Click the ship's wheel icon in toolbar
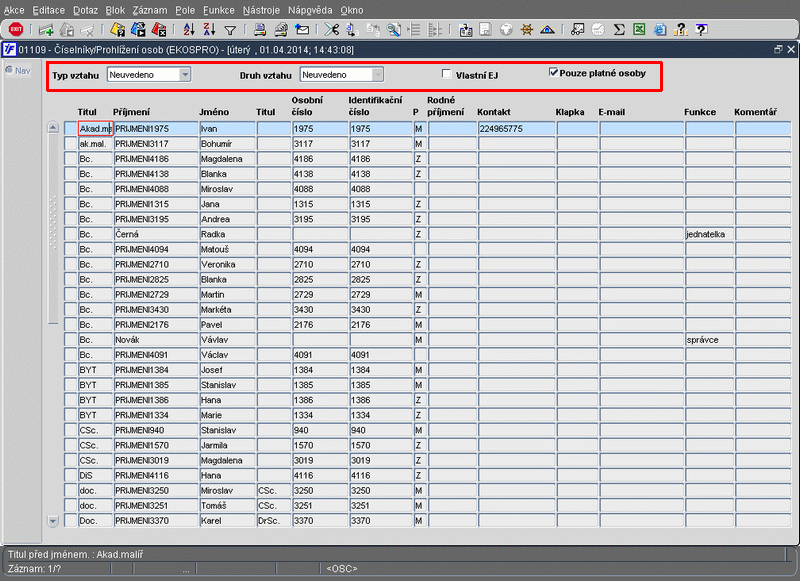 click(x=526, y=30)
